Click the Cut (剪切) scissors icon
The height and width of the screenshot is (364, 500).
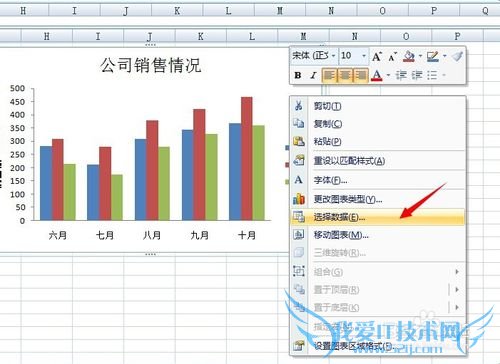coord(298,106)
